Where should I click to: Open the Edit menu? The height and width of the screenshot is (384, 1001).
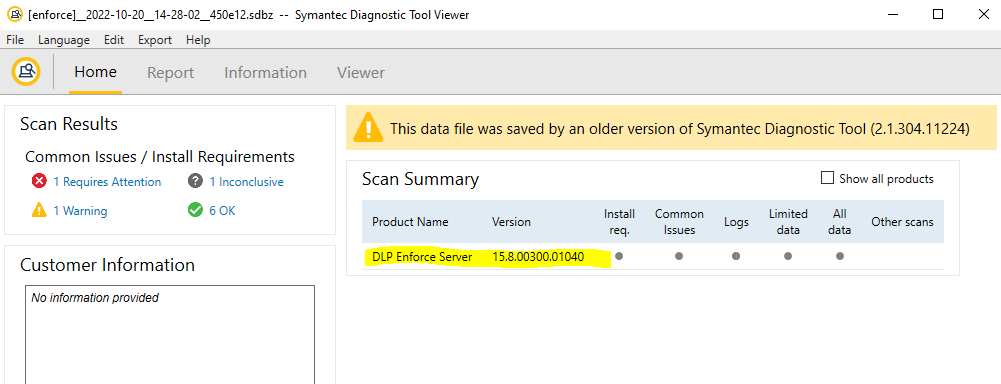point(114,40)
